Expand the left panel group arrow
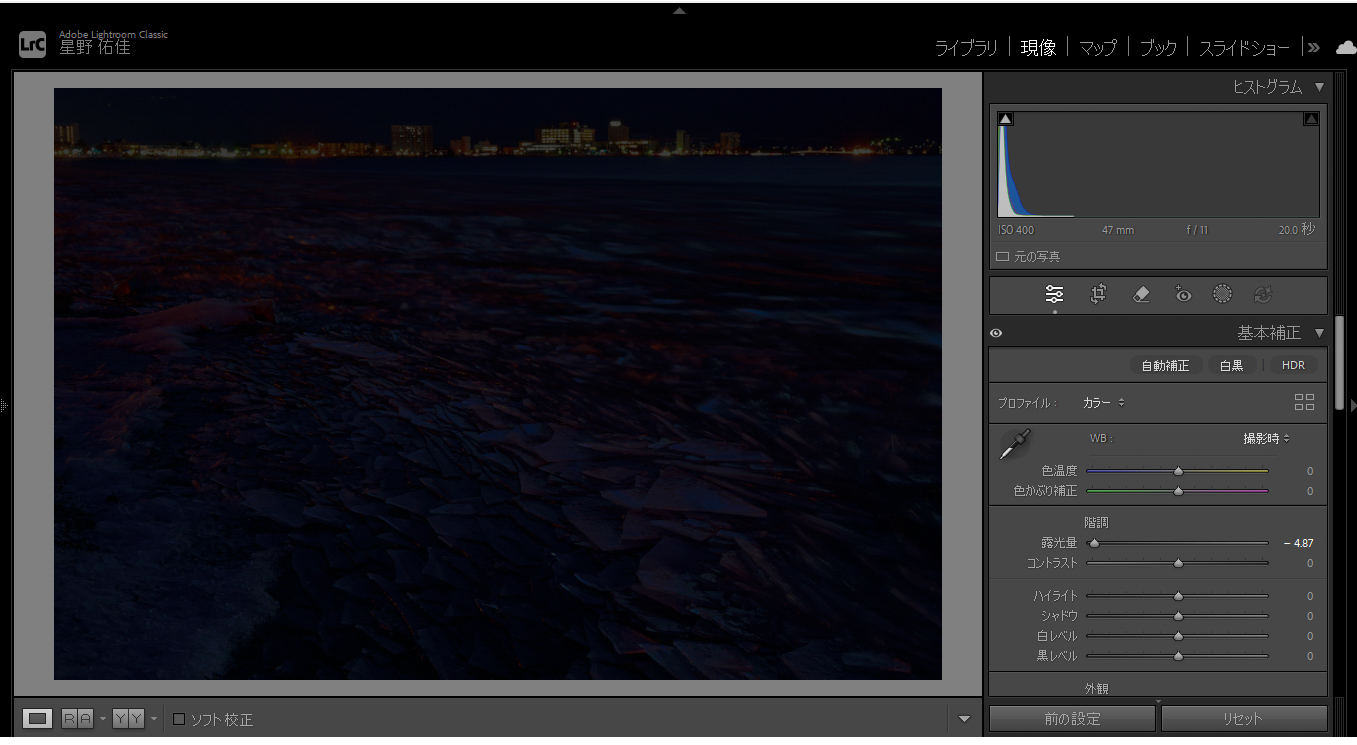Screen dimensions: 1357x745 (x=4, y=405)
